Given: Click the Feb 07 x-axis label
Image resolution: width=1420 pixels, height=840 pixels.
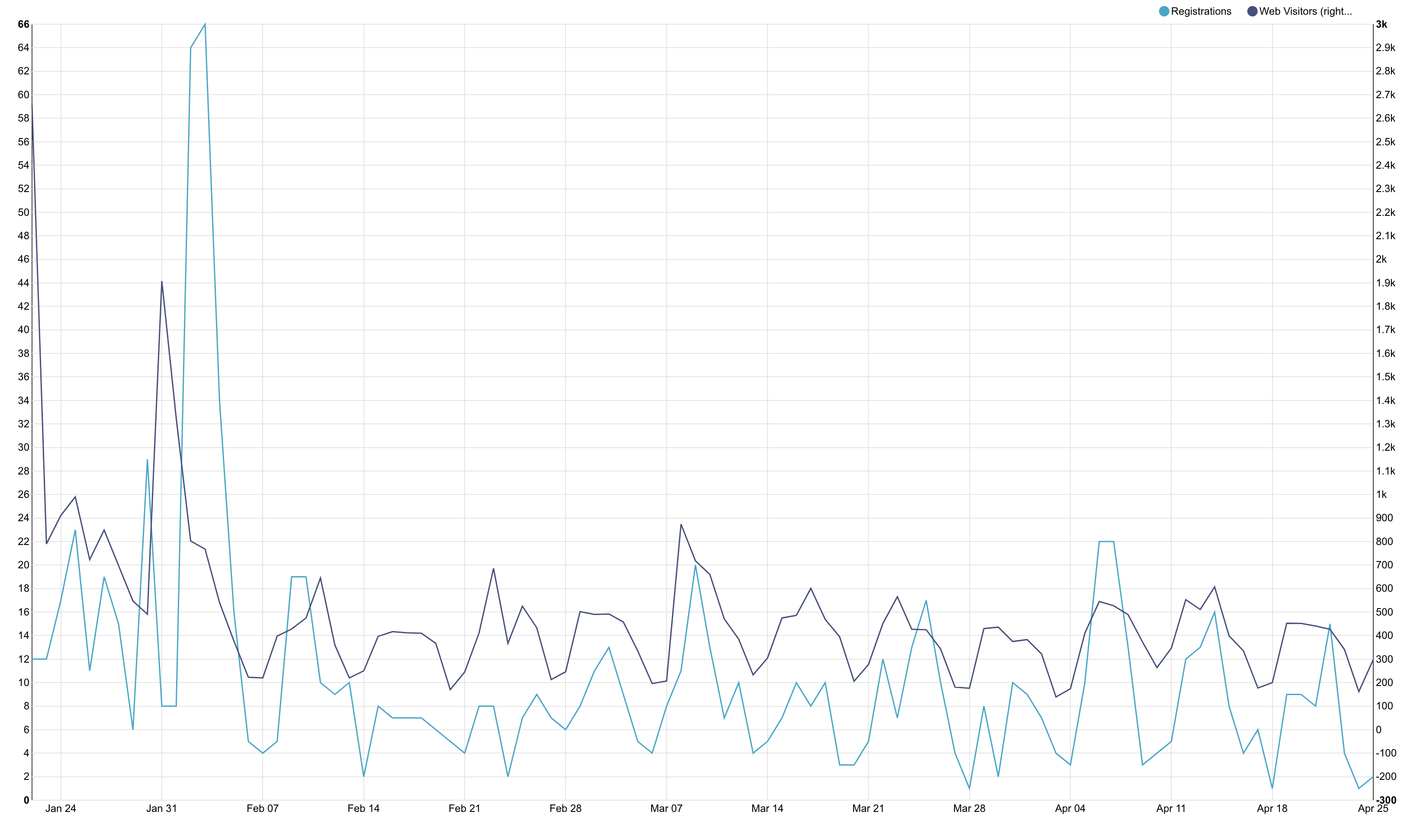Looking at the screenshot, I should pos(263,808).
